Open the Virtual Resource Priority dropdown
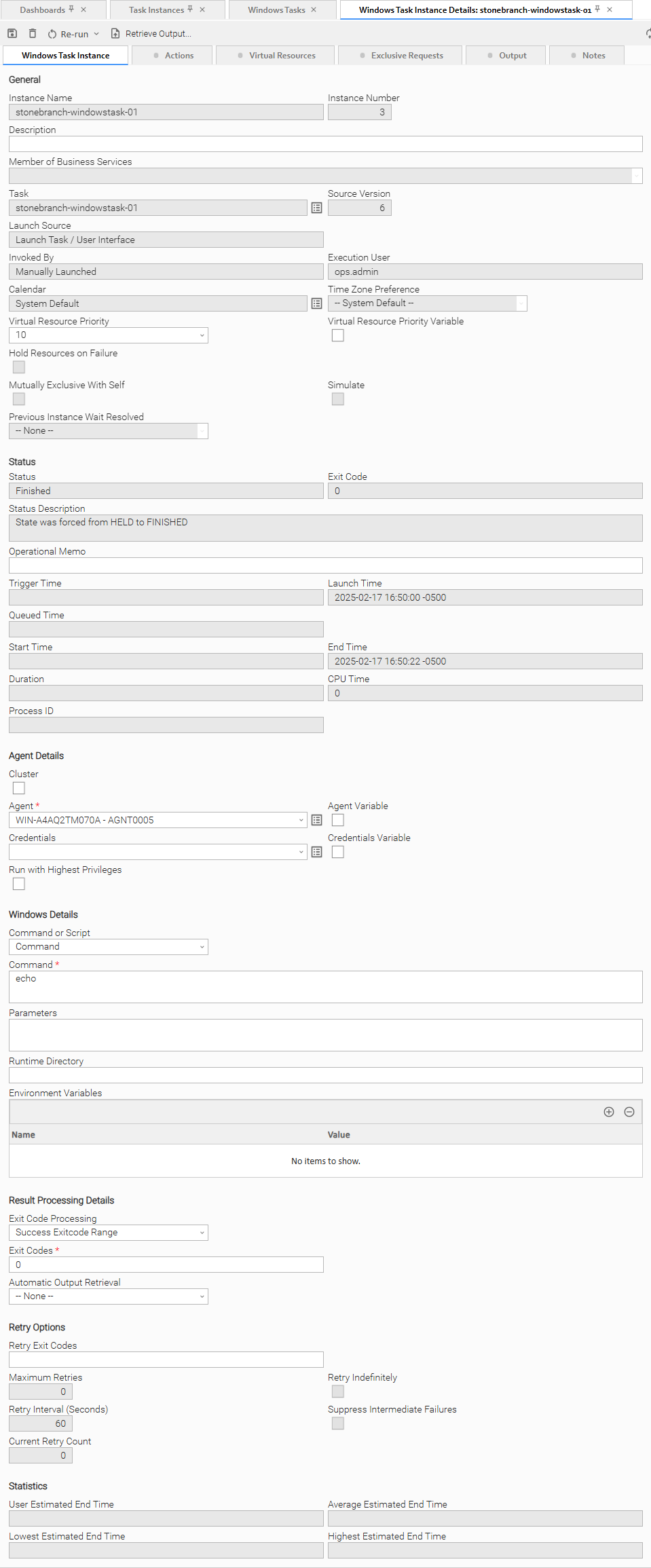This screenshot has width=651, height=1568. pyautogui.click(x=109, y=335)
